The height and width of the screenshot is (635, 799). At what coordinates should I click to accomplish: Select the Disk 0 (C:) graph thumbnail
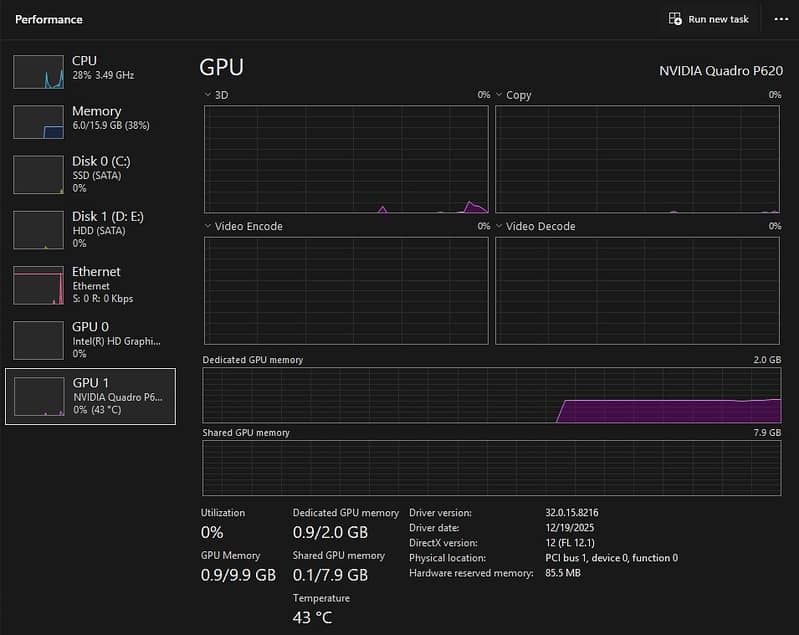click(x=39, y=175)
